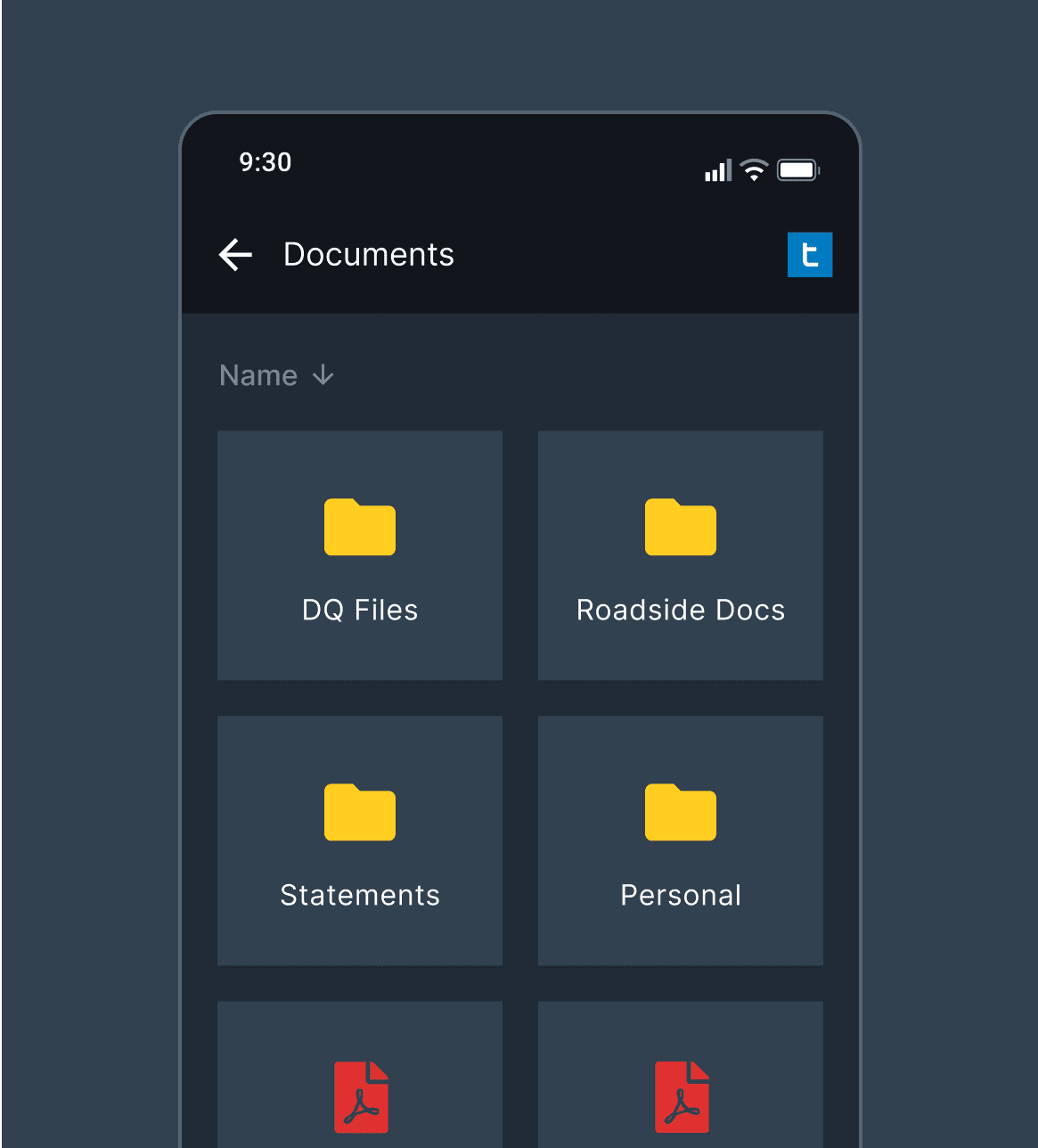The height and width of the screenshot is (1148, 1038).
Task: Click the yellow Personal folder icon
Action: coord(681,812)
